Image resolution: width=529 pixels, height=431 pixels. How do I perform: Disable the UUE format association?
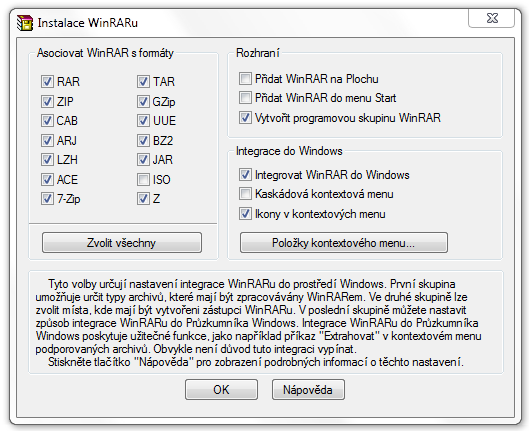pyautogui.click(x=143, y=120)
